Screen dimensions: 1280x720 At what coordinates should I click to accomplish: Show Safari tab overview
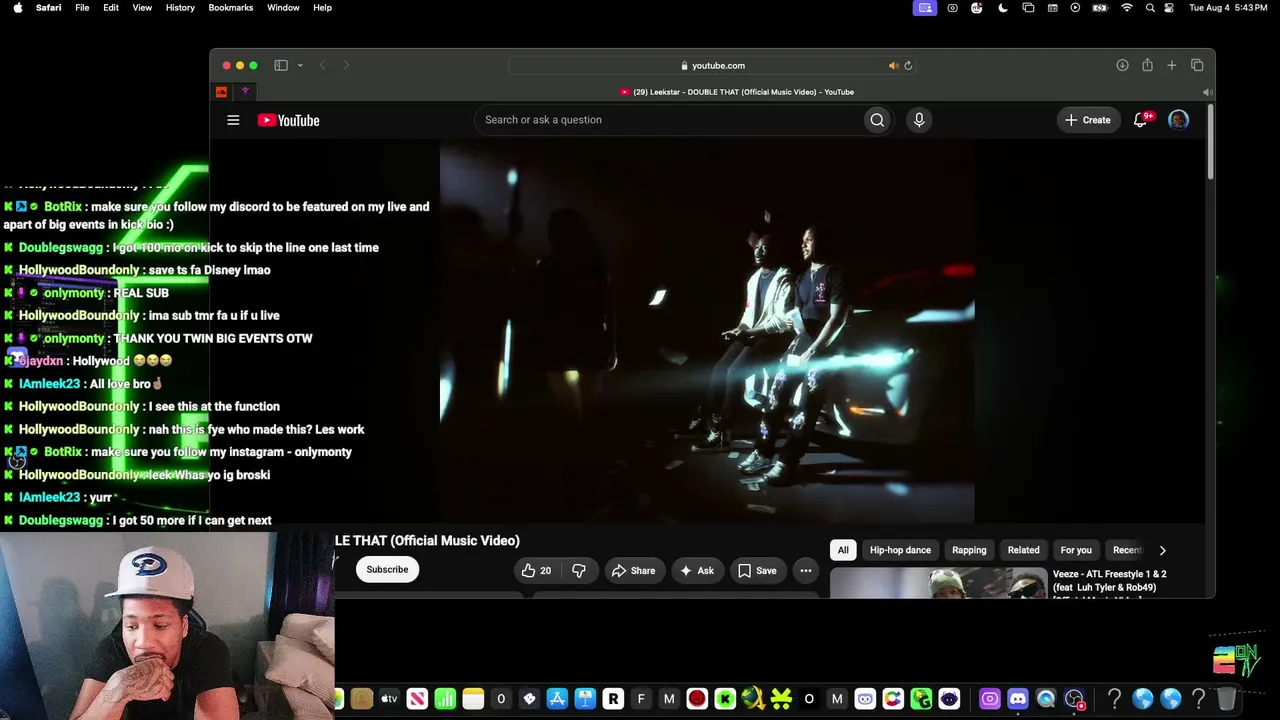coord(1197,65)
